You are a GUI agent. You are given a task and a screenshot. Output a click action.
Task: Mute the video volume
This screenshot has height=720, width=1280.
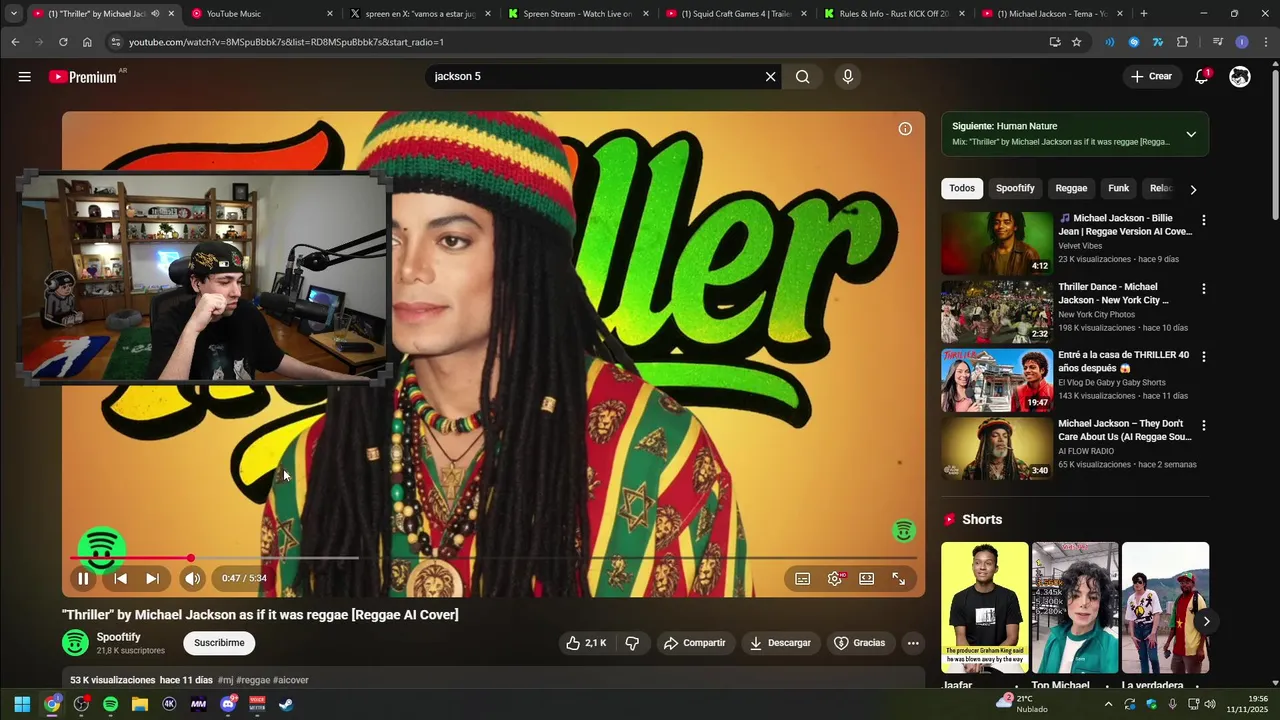click(x=192, y=578)
